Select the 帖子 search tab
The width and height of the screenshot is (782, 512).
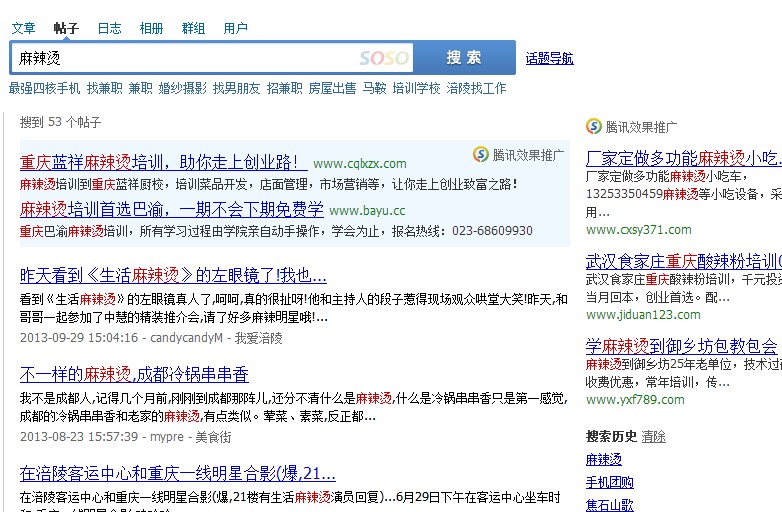66,28
